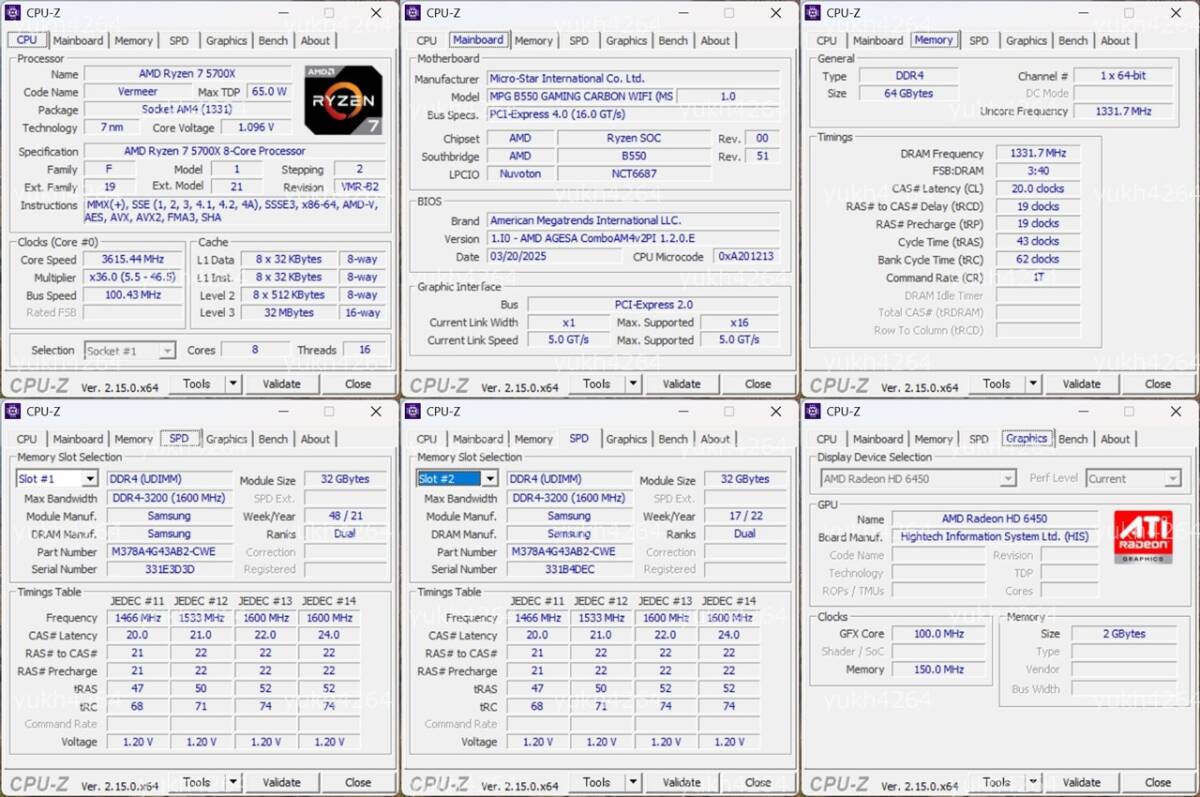Click the Serial Number value 331B4DEC
The height and width of the screenshot is (797, 1200).
coord(569,570)
